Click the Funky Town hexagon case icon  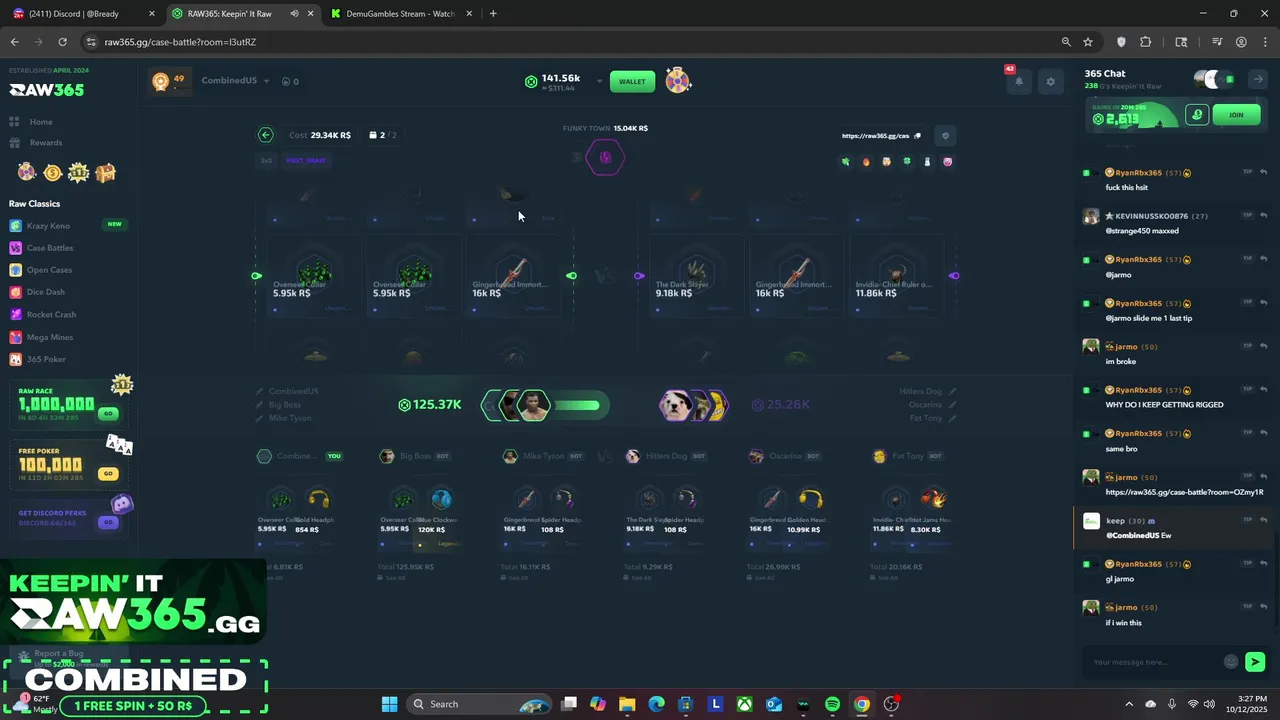pos(605,157)
